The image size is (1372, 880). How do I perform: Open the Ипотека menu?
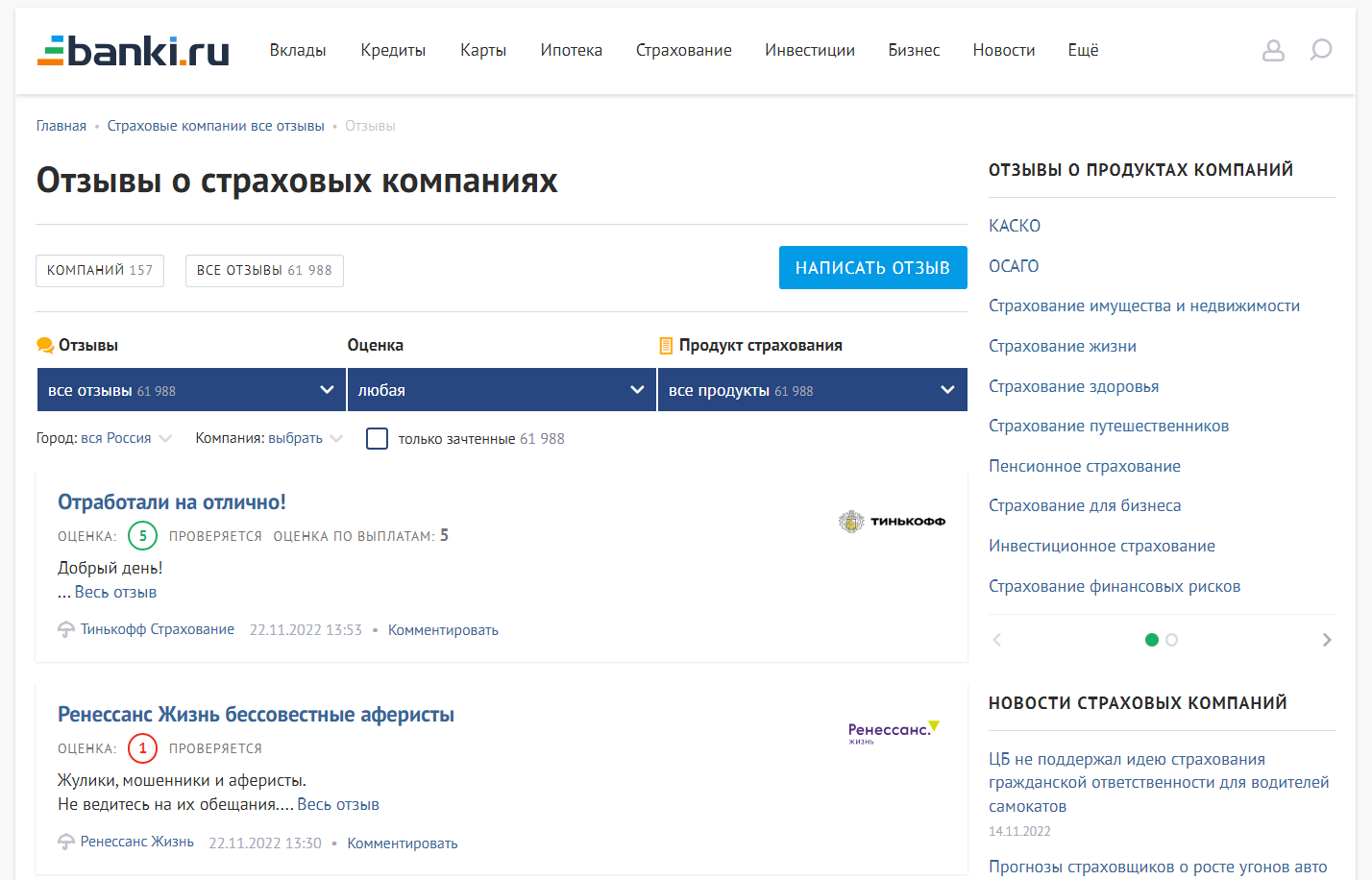click(x=572, y=50)
